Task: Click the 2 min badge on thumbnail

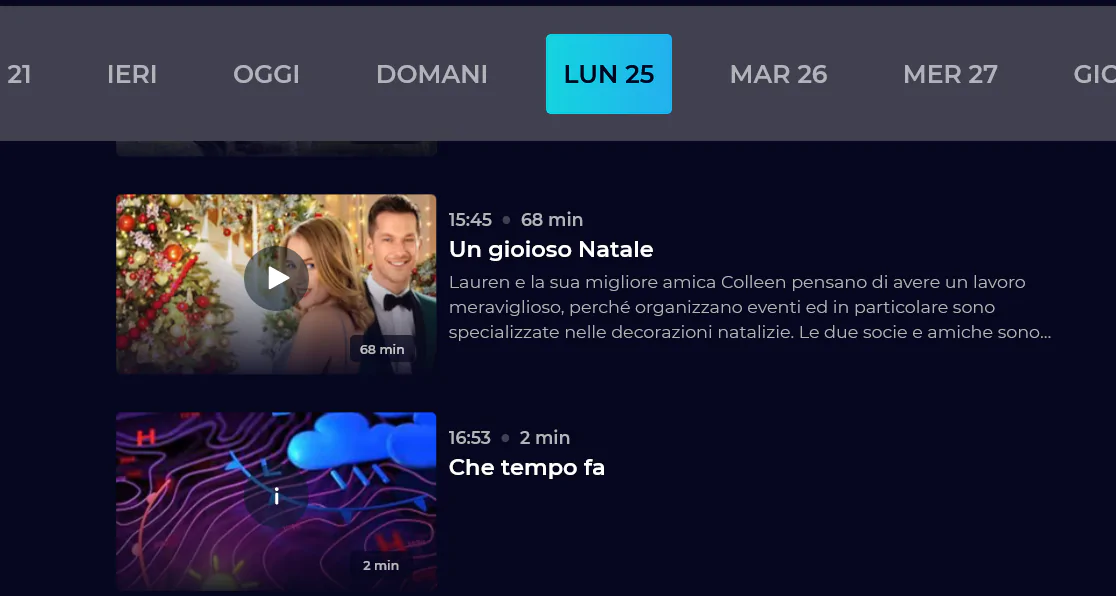Action: (381, 565)
